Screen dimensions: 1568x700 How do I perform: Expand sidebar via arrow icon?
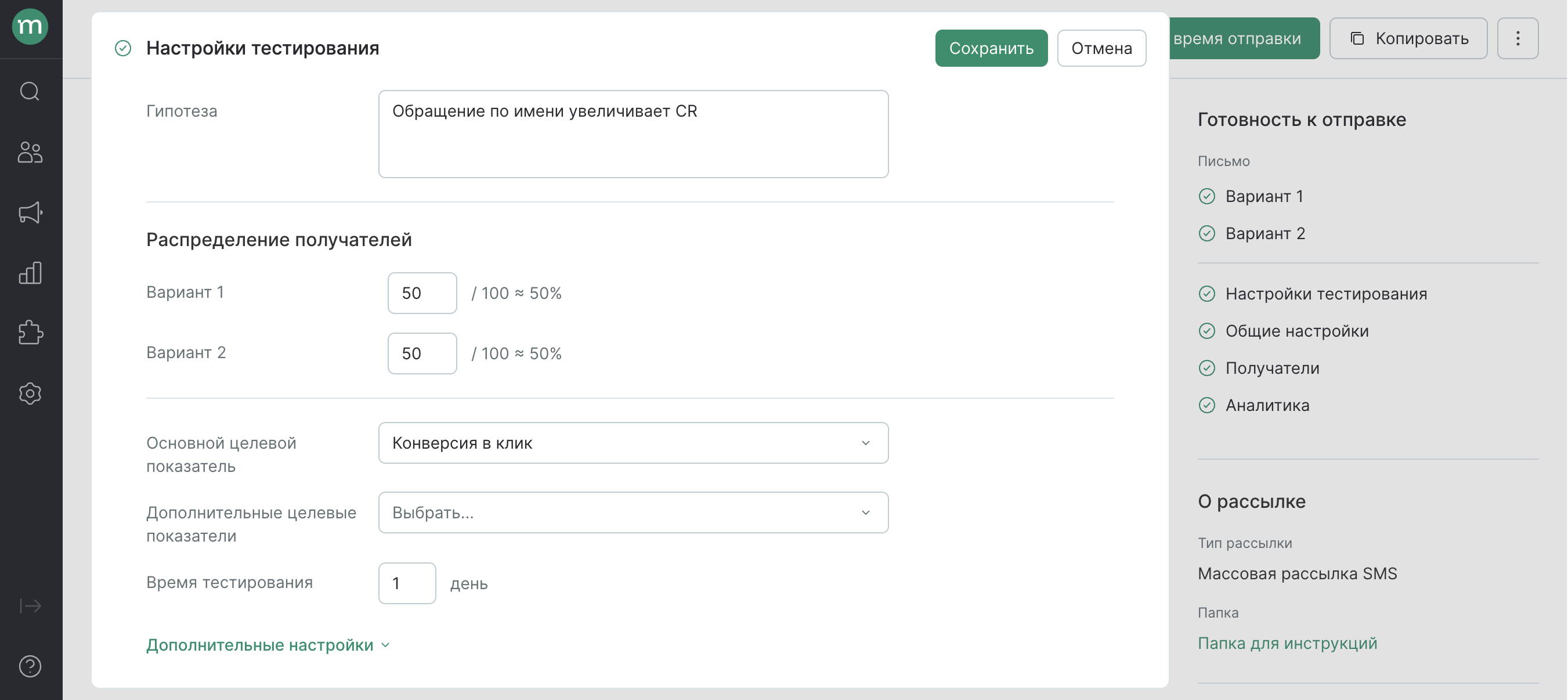(30, 605)
